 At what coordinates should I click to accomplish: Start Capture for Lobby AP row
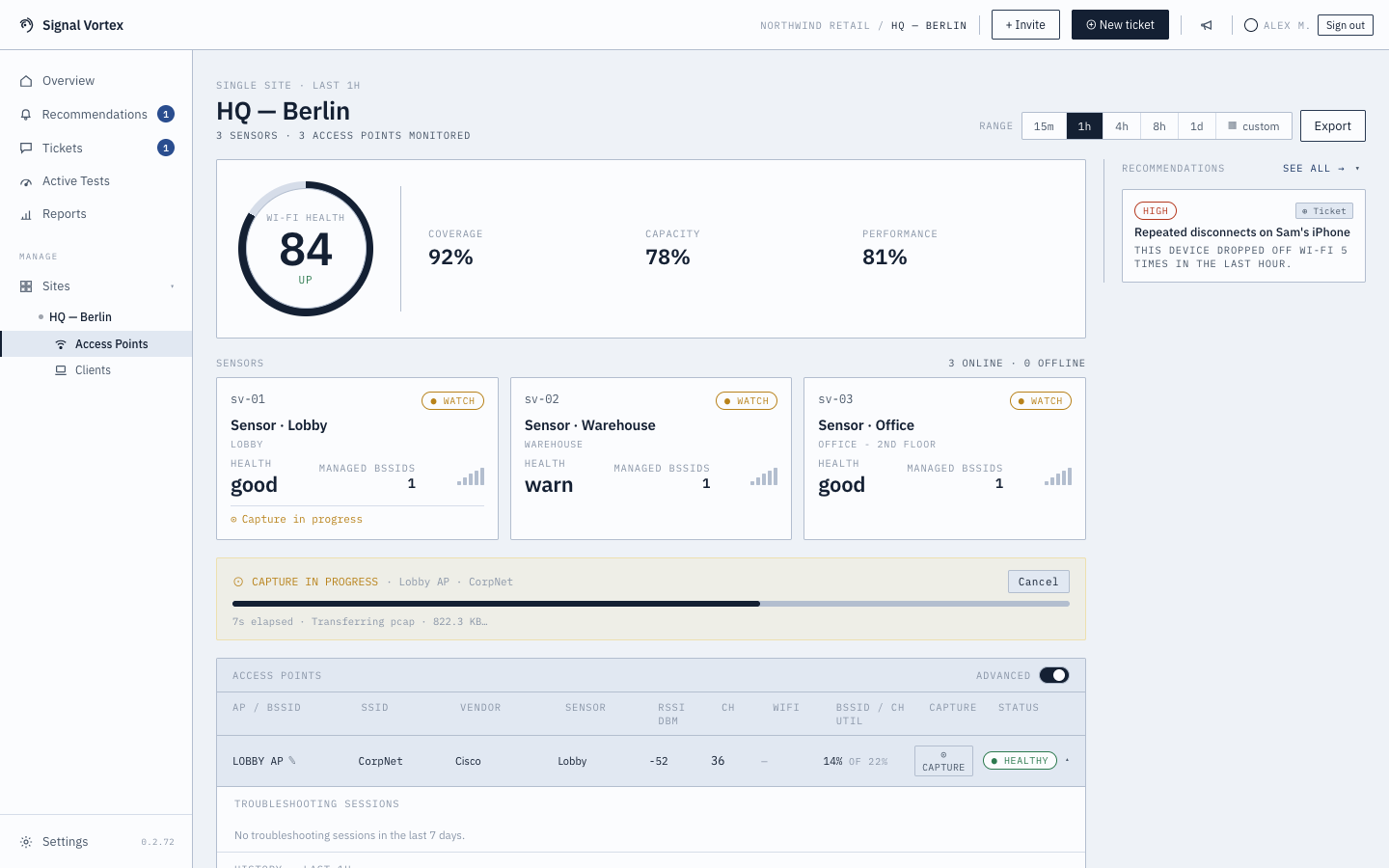pyautogui.click(x=943, y=761)
